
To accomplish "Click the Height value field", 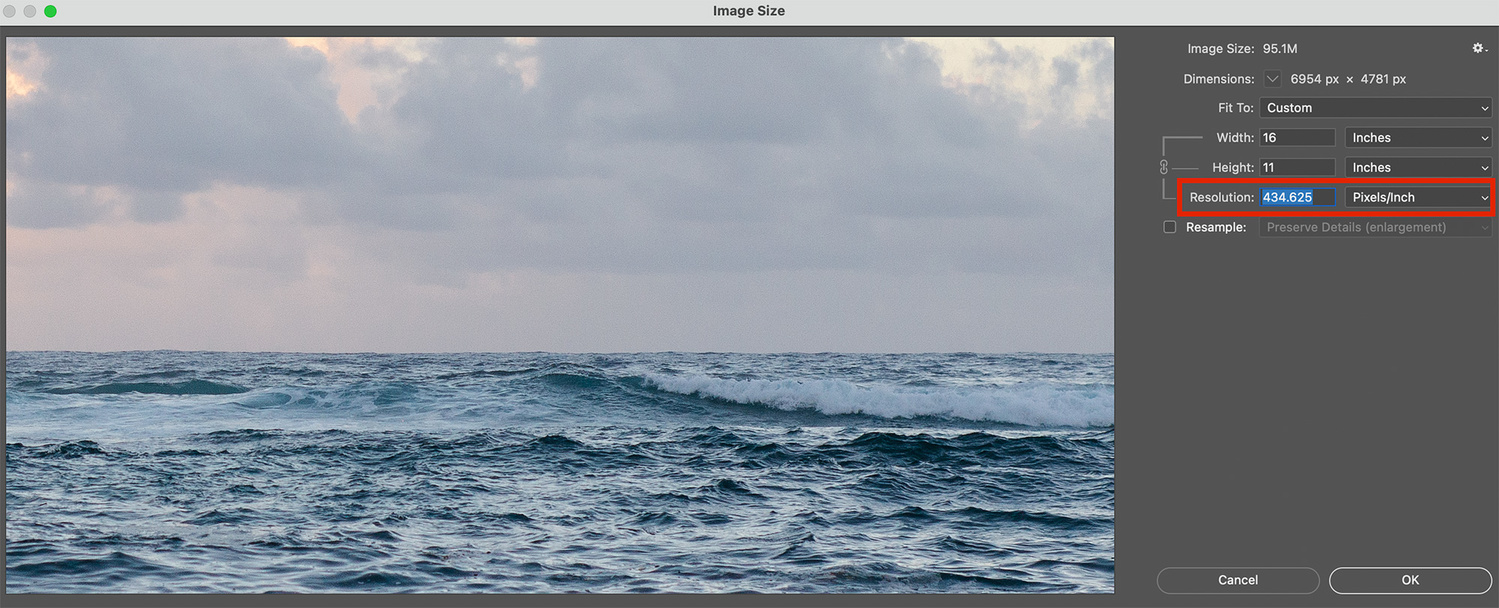I will tap(1297, 168).
